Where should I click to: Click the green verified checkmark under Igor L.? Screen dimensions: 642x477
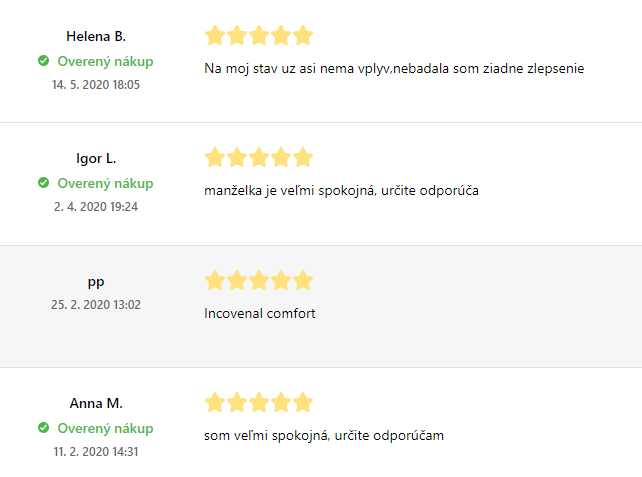tap(43, 183)
